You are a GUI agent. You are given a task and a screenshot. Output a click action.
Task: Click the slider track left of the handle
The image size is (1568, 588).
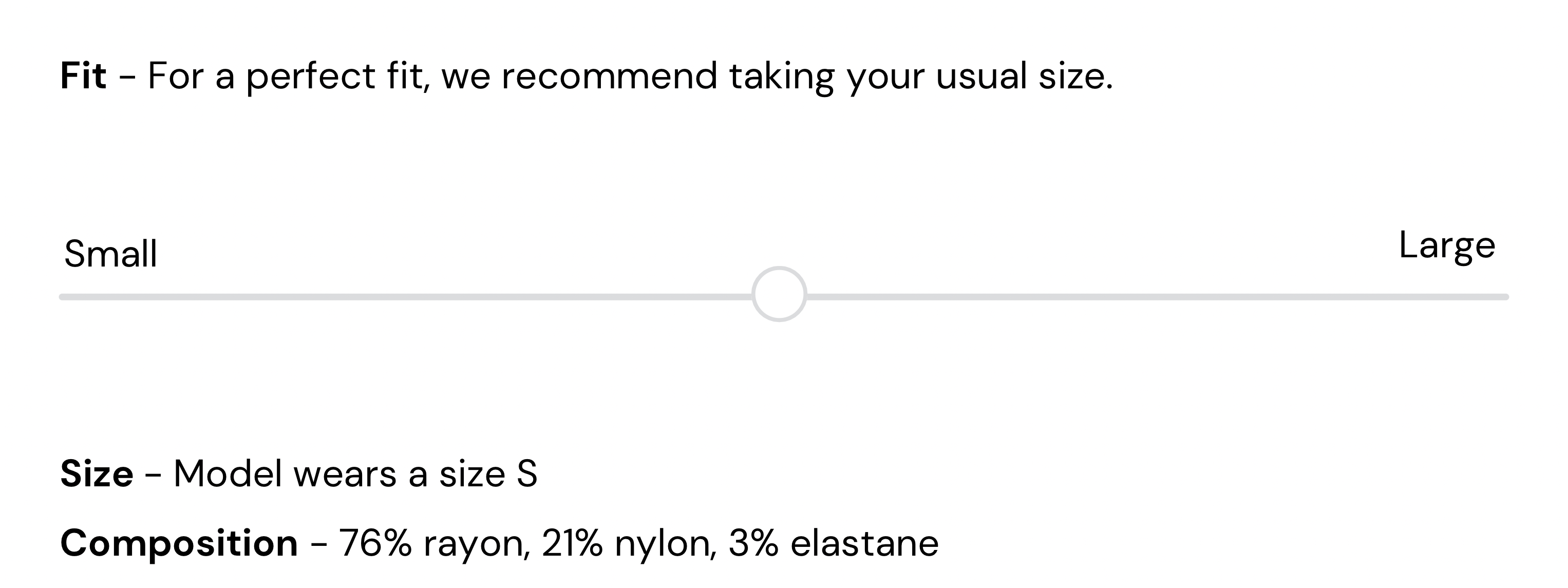point(402,297)
